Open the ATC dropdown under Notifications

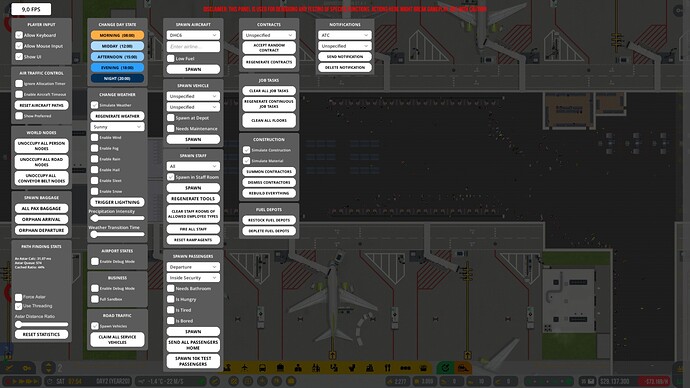click(x=345, y=35)
